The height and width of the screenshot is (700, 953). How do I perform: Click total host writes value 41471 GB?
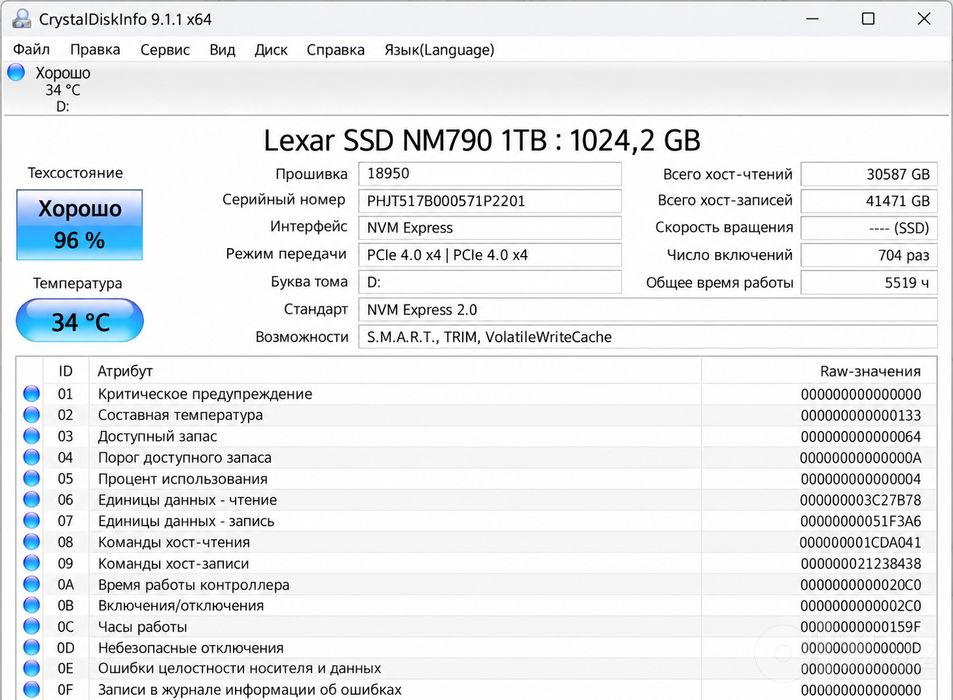869,201
